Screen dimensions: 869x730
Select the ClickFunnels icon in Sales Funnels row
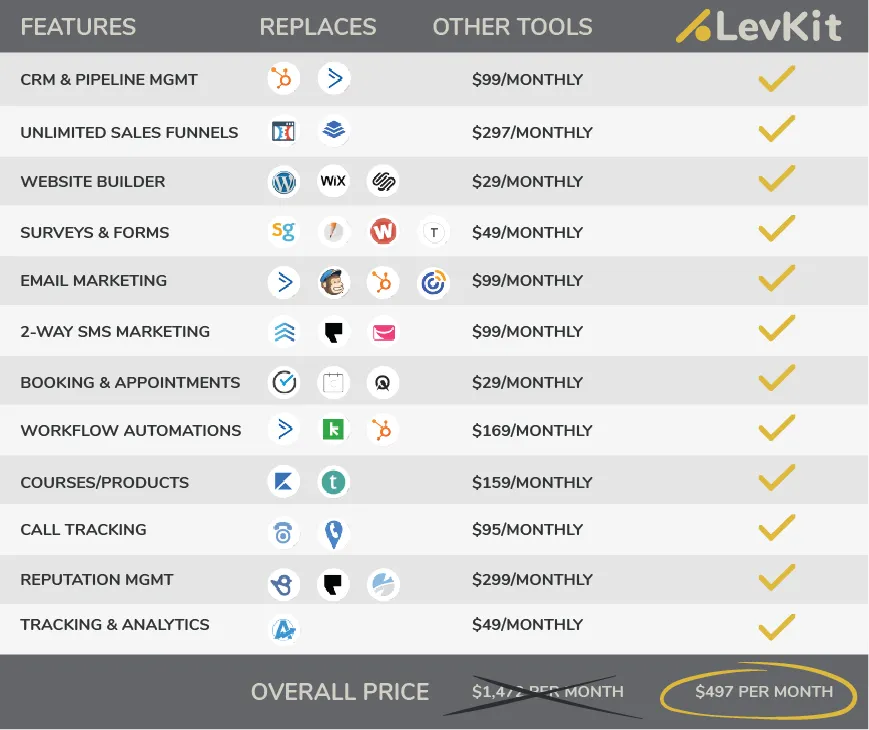(x=284, y=131)
